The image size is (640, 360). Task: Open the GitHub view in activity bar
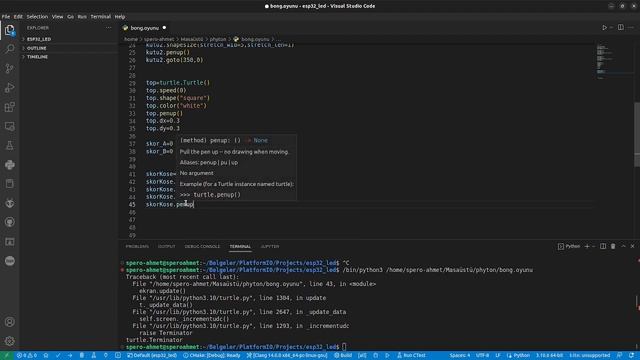(9, 222)
